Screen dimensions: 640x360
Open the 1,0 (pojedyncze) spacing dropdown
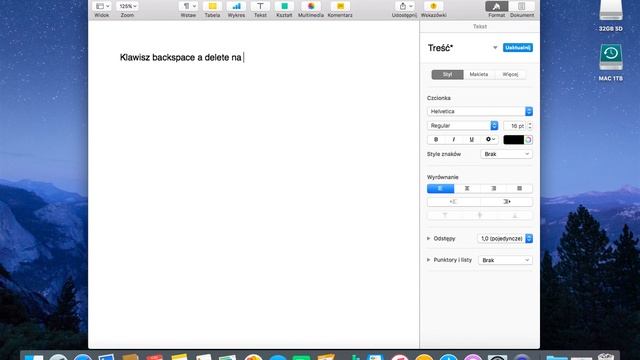coord(505,238)
